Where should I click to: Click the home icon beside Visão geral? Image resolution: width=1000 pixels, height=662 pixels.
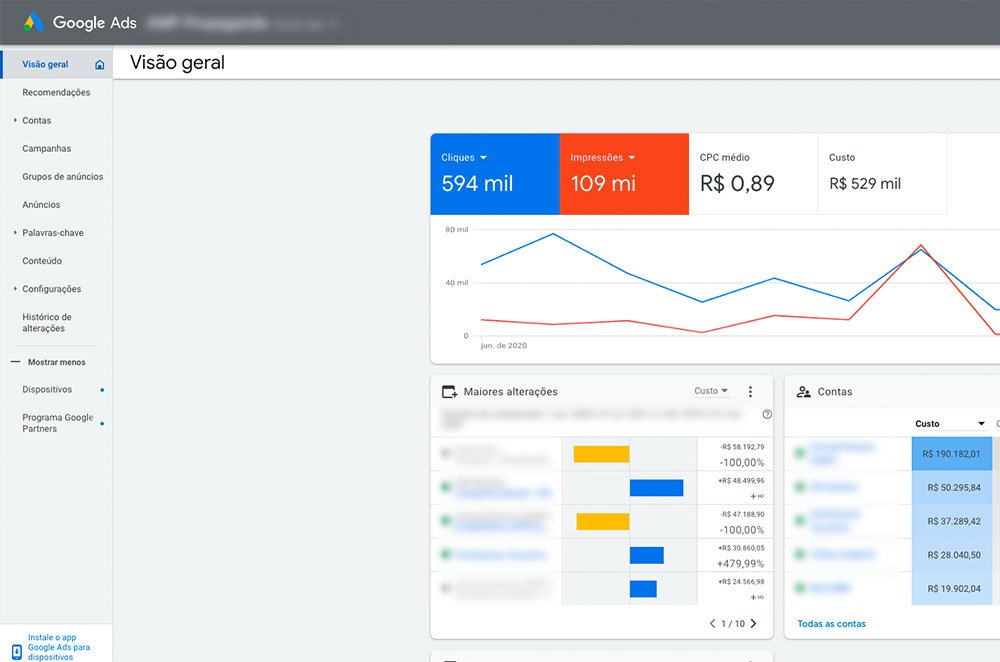[x=99, y=64]
